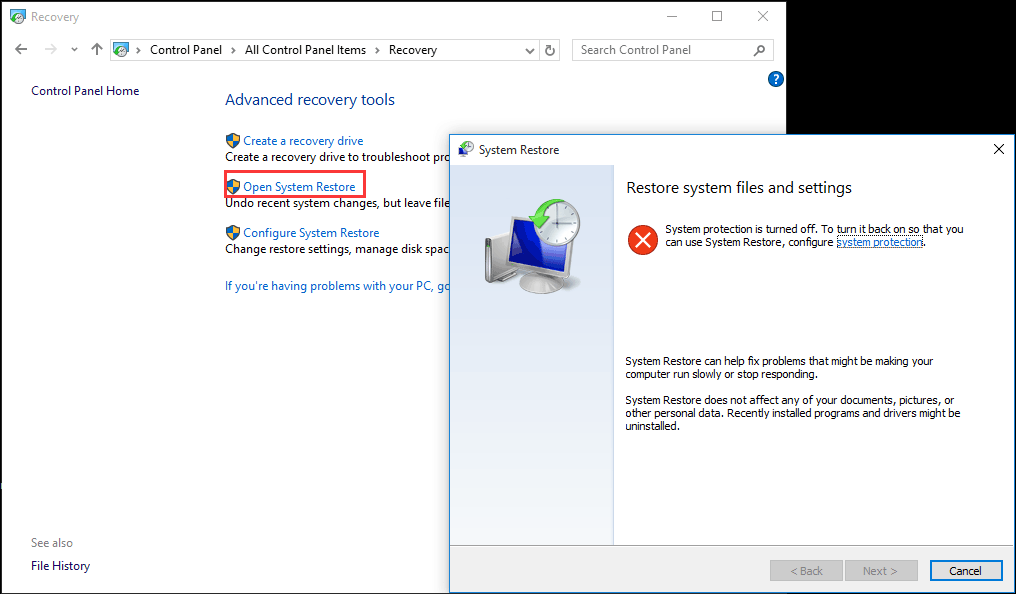Cancel the System Restore wizard
1016x594 pixels.
tap(965, 570)
